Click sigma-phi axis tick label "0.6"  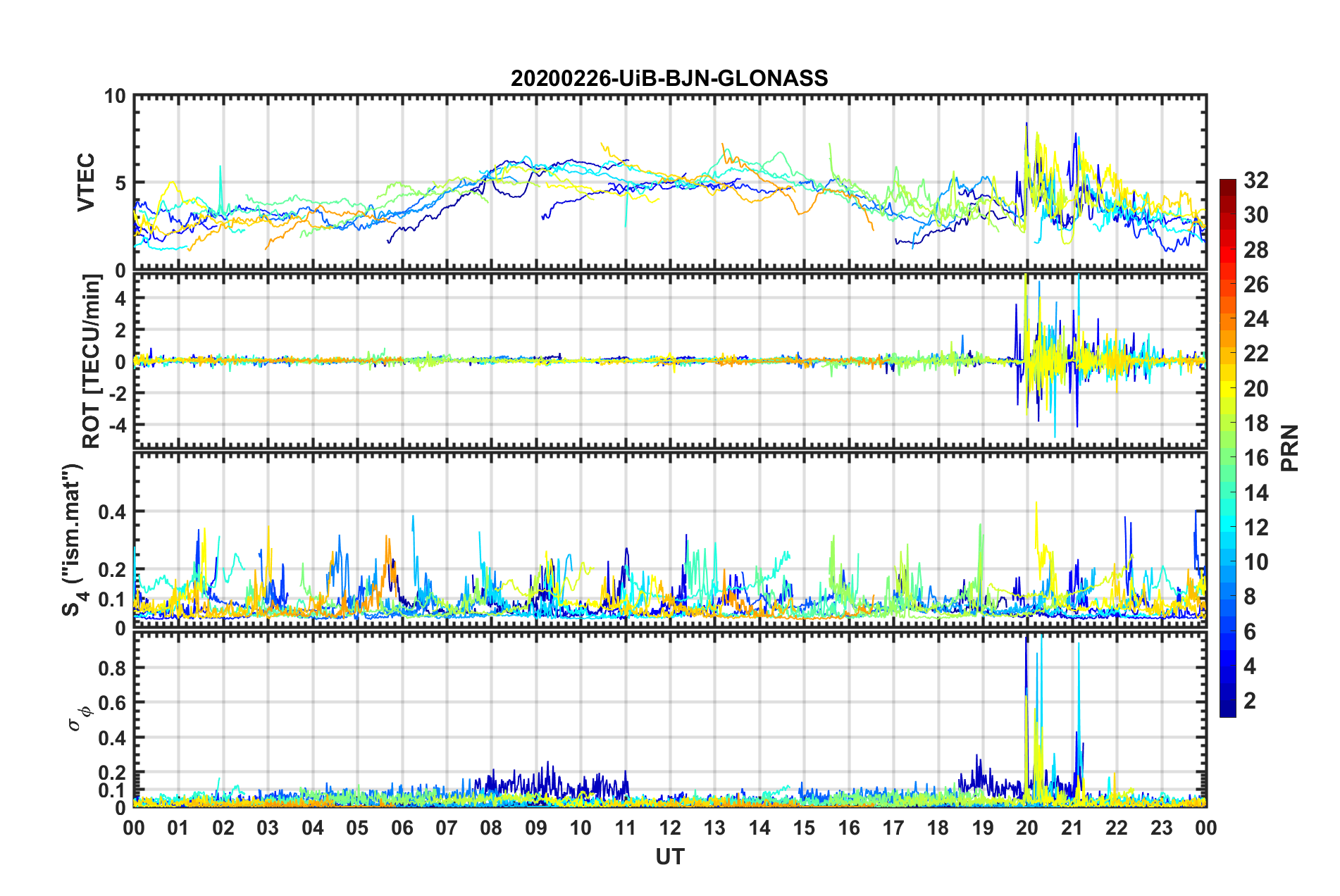click(112, 703)
